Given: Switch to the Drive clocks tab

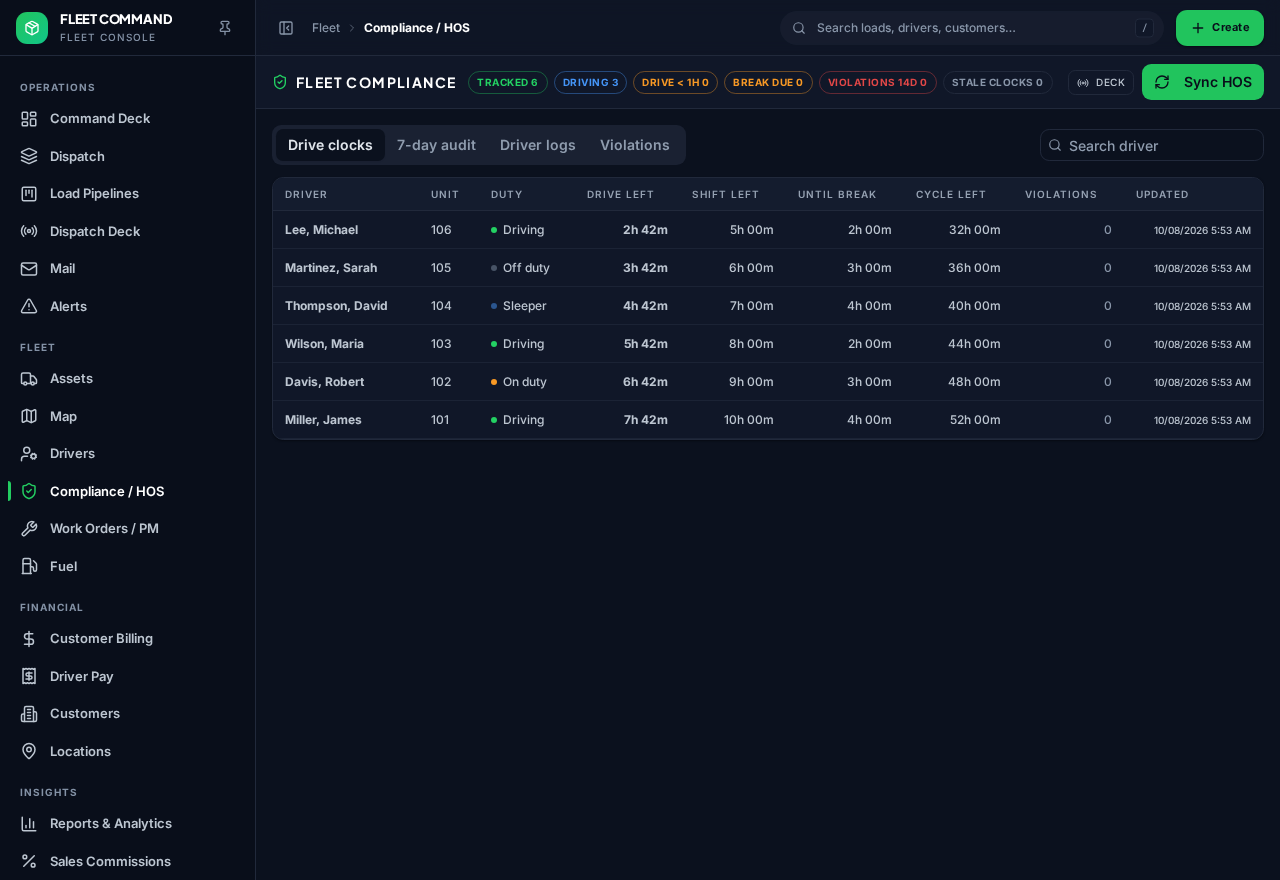Looking at the screenshot, I should (330, 145).
